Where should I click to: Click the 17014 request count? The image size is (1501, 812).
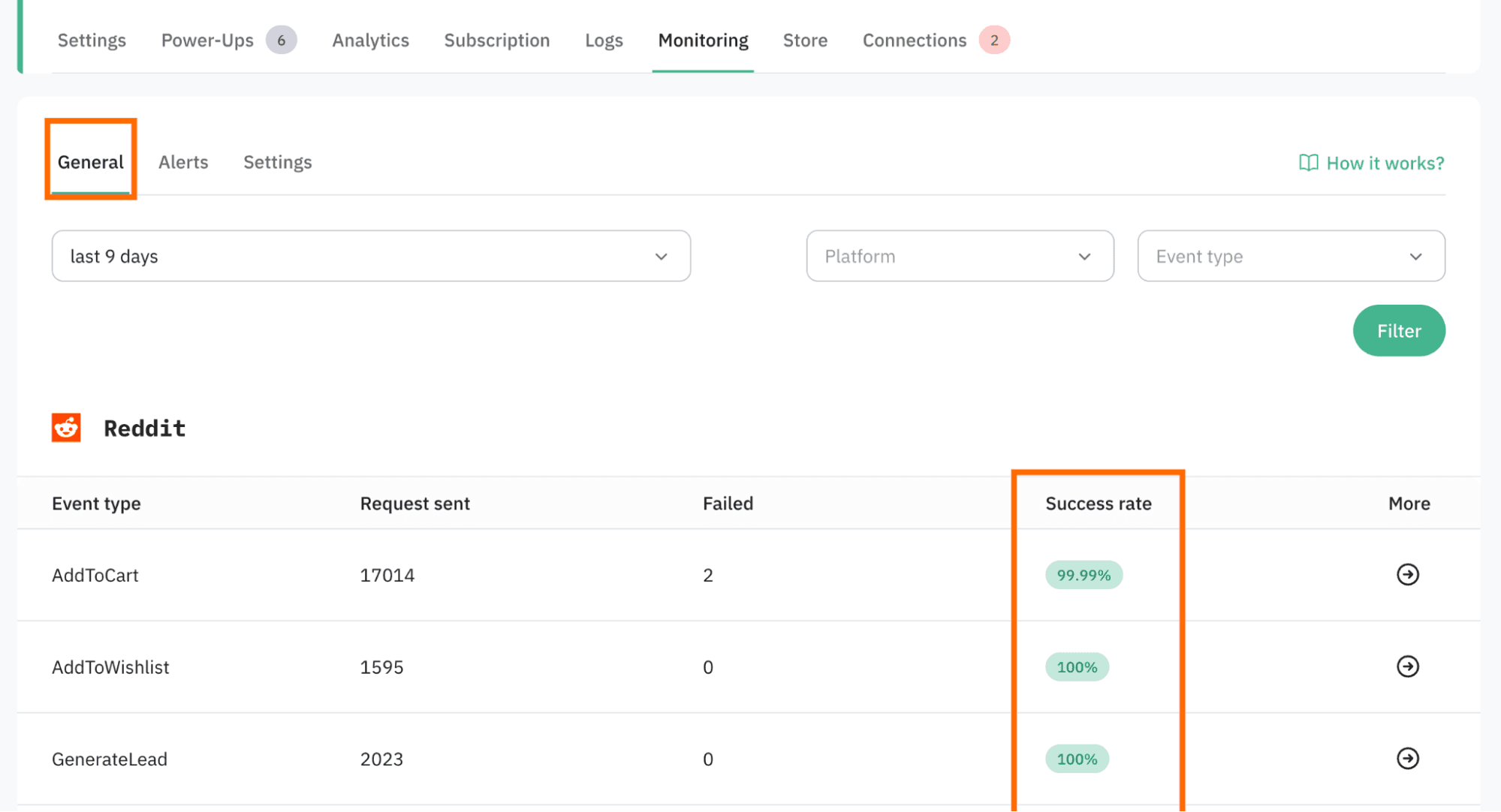(387, 575)
